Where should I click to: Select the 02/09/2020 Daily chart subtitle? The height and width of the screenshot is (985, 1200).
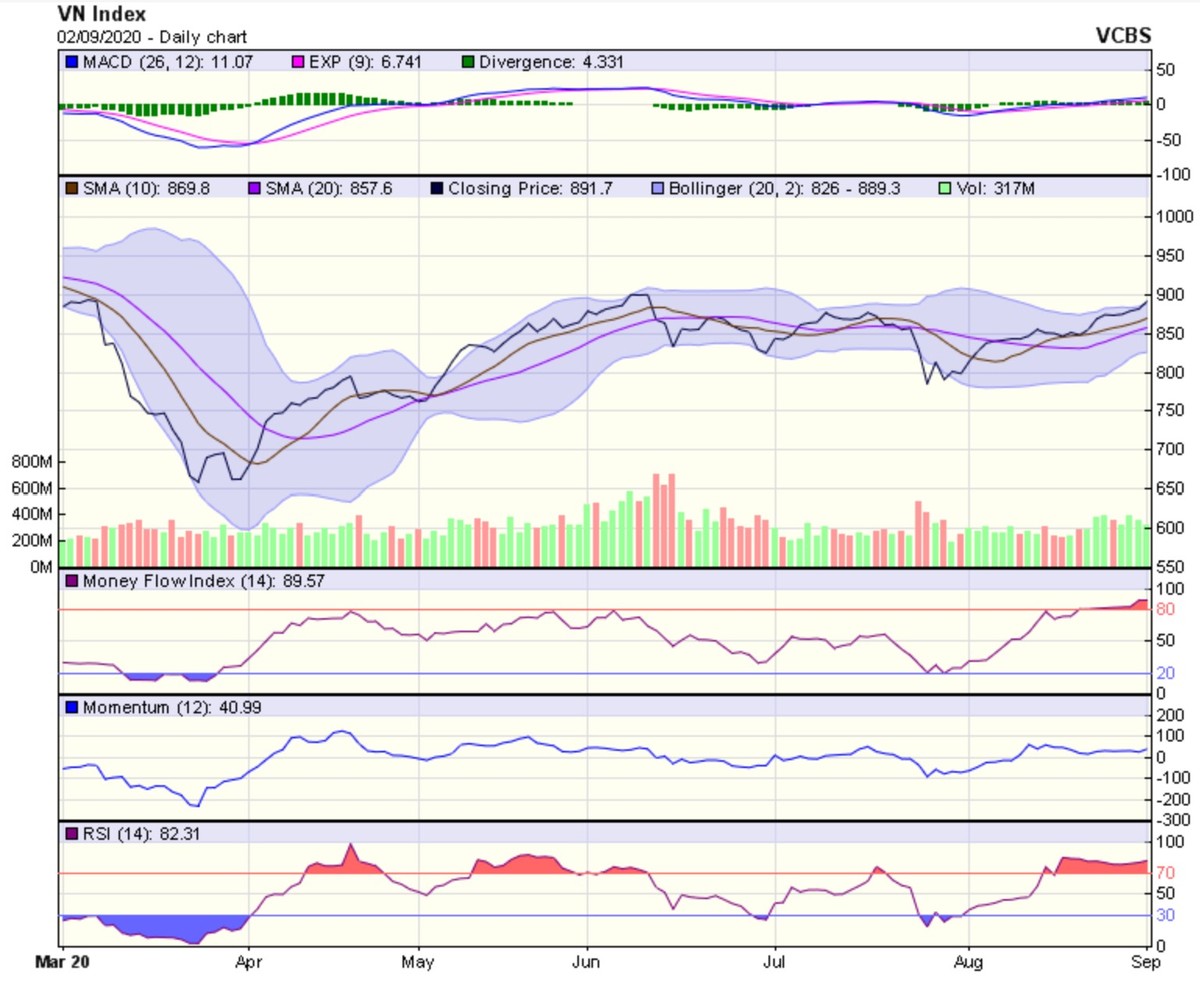pos(152,37)
